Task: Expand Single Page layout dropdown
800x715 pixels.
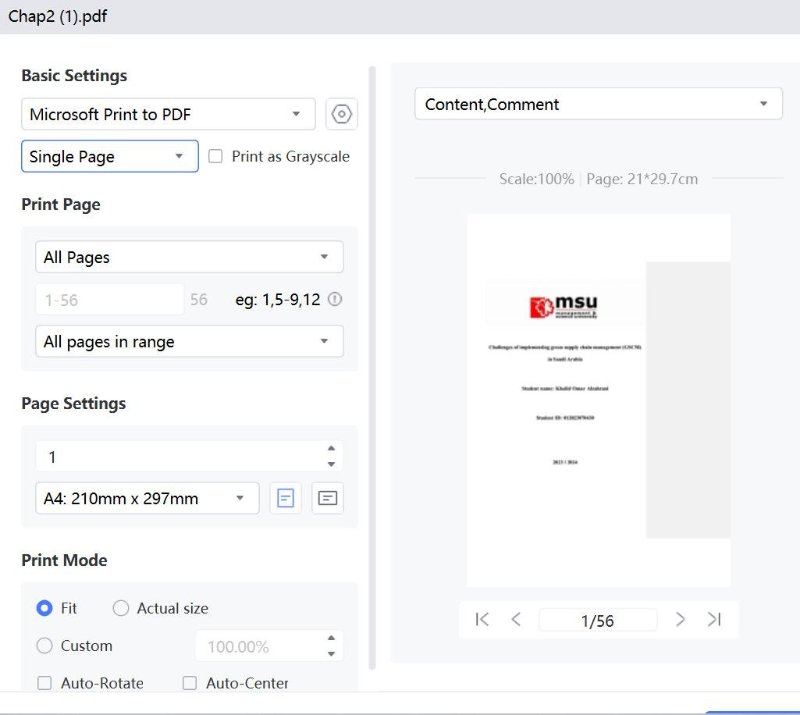Action: click(110, 157)
